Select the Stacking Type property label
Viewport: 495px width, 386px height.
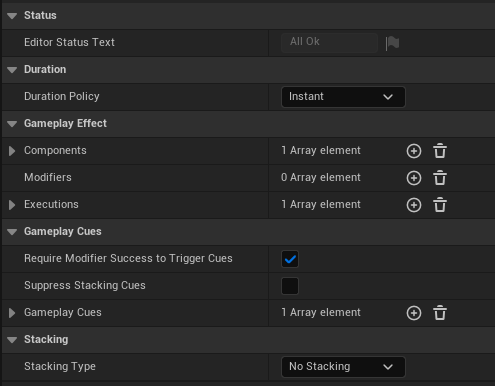pos(60,366)
